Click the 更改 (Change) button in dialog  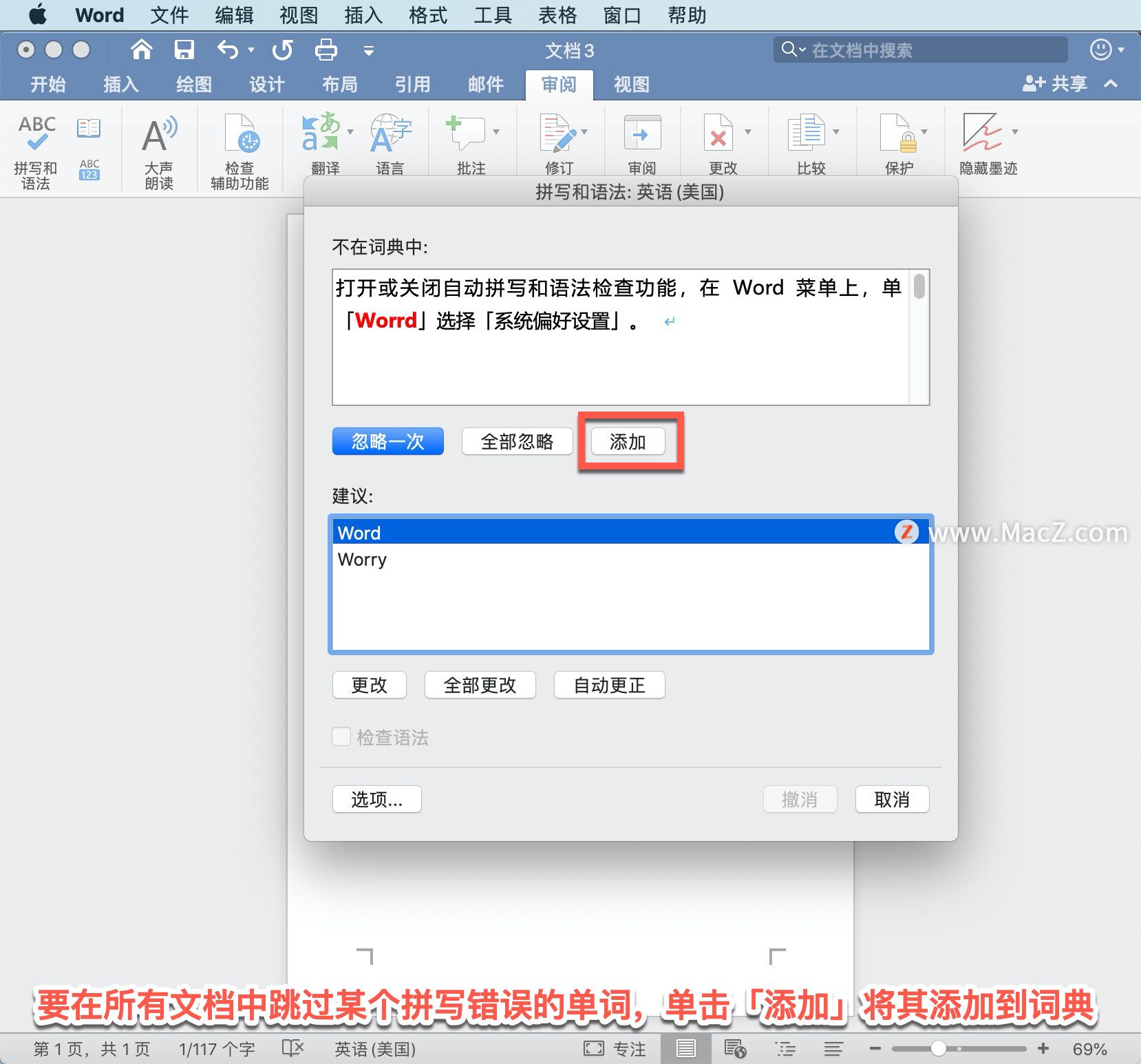(x=370, y=685)
